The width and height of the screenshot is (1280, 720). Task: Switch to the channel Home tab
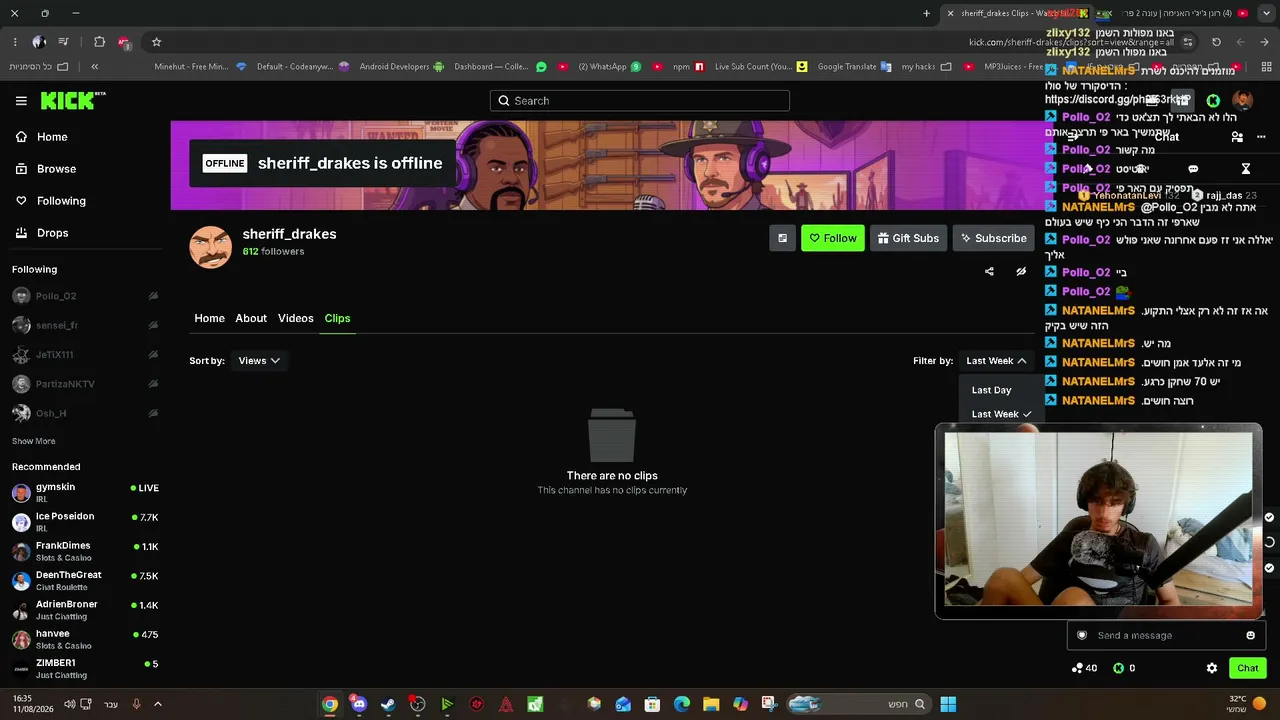(x=209, y=318)
